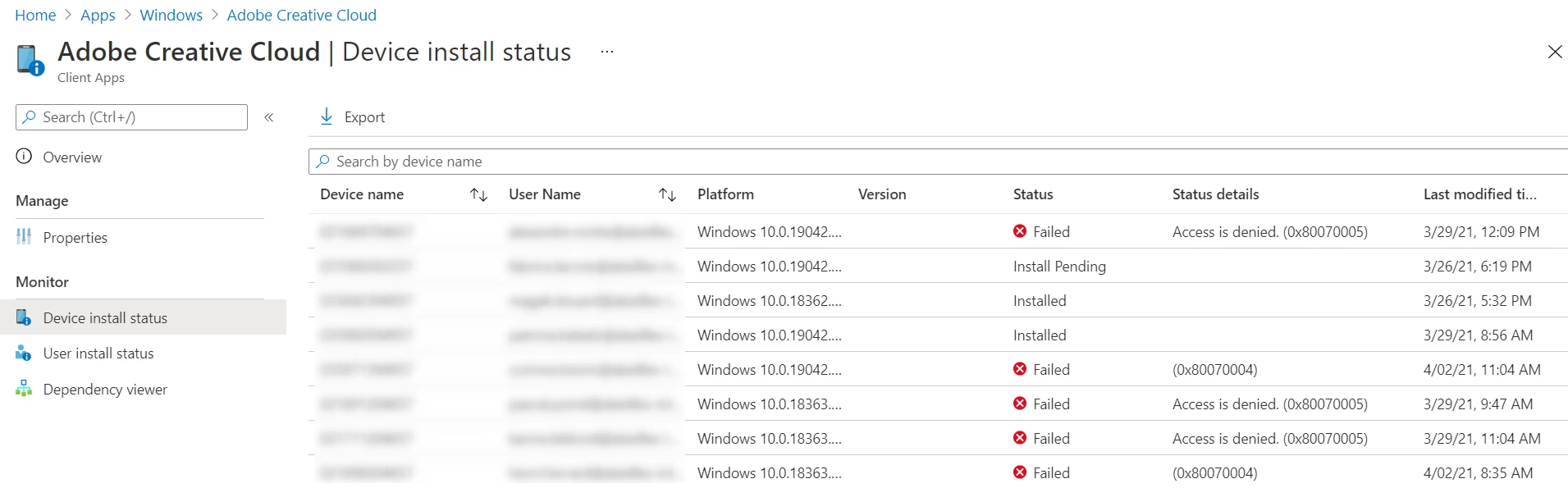Screen dimensions: 1568x488
Task: Open the Overview page
Action: [x=72, y=157]
